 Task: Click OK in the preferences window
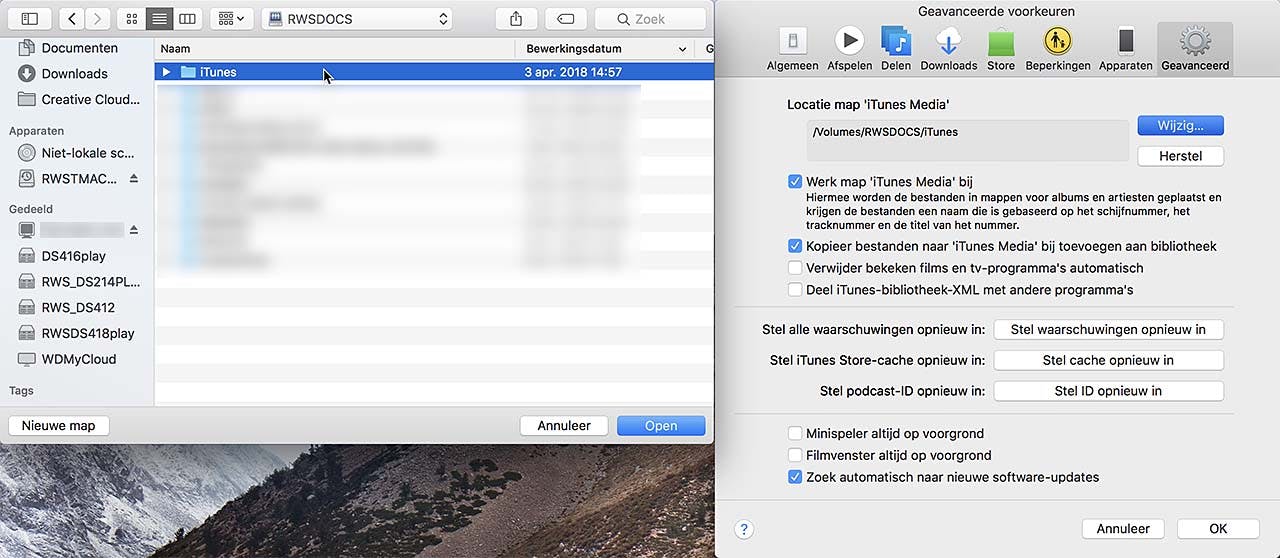click(x=1218, y=528)
